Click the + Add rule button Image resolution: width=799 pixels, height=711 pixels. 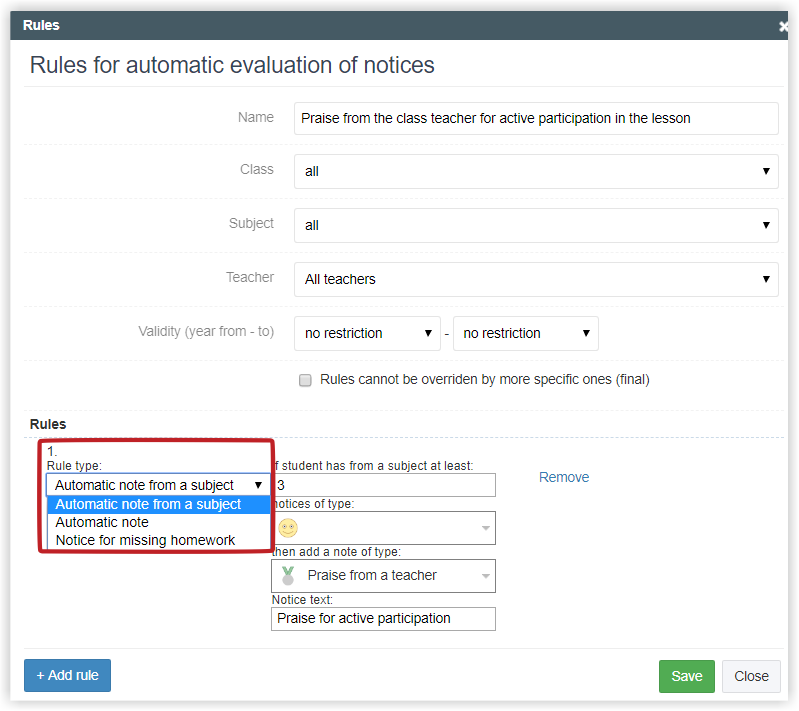click(x=67, y=675)
